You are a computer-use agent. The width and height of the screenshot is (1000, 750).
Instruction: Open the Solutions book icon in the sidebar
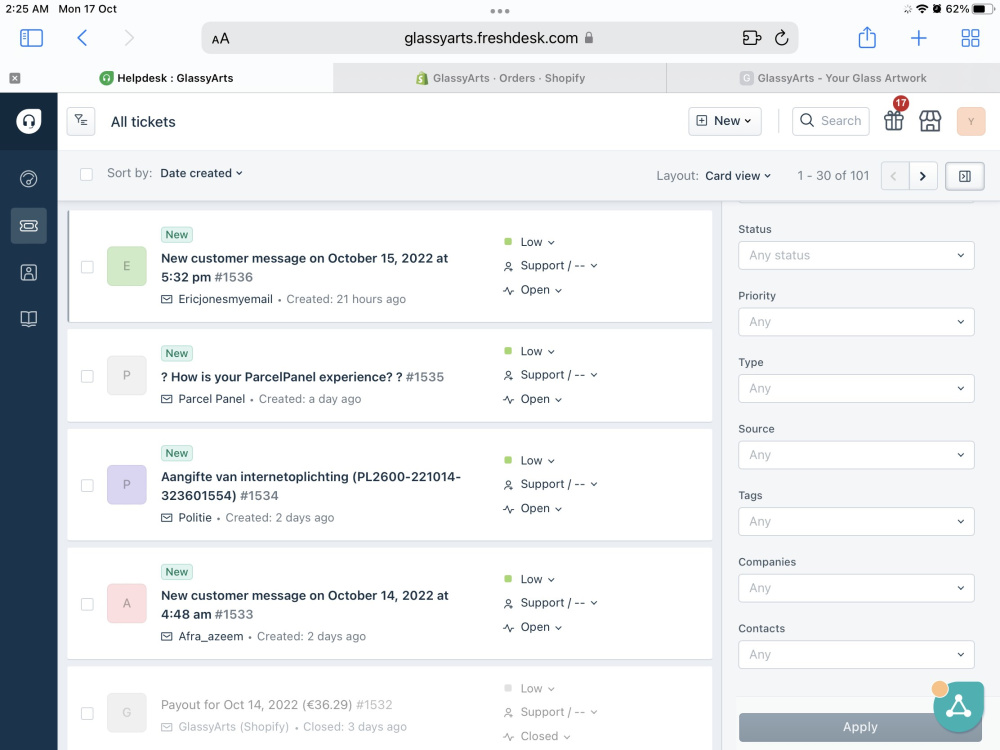click(x=29, y=318)
